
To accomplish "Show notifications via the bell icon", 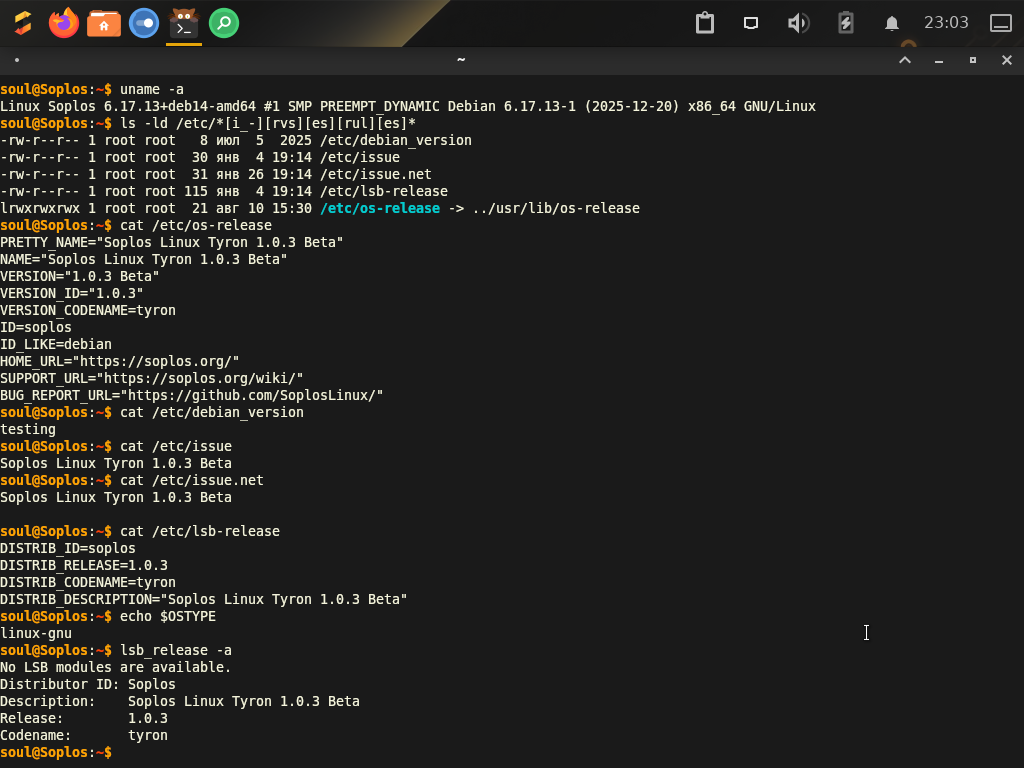I will pos(892,23).
